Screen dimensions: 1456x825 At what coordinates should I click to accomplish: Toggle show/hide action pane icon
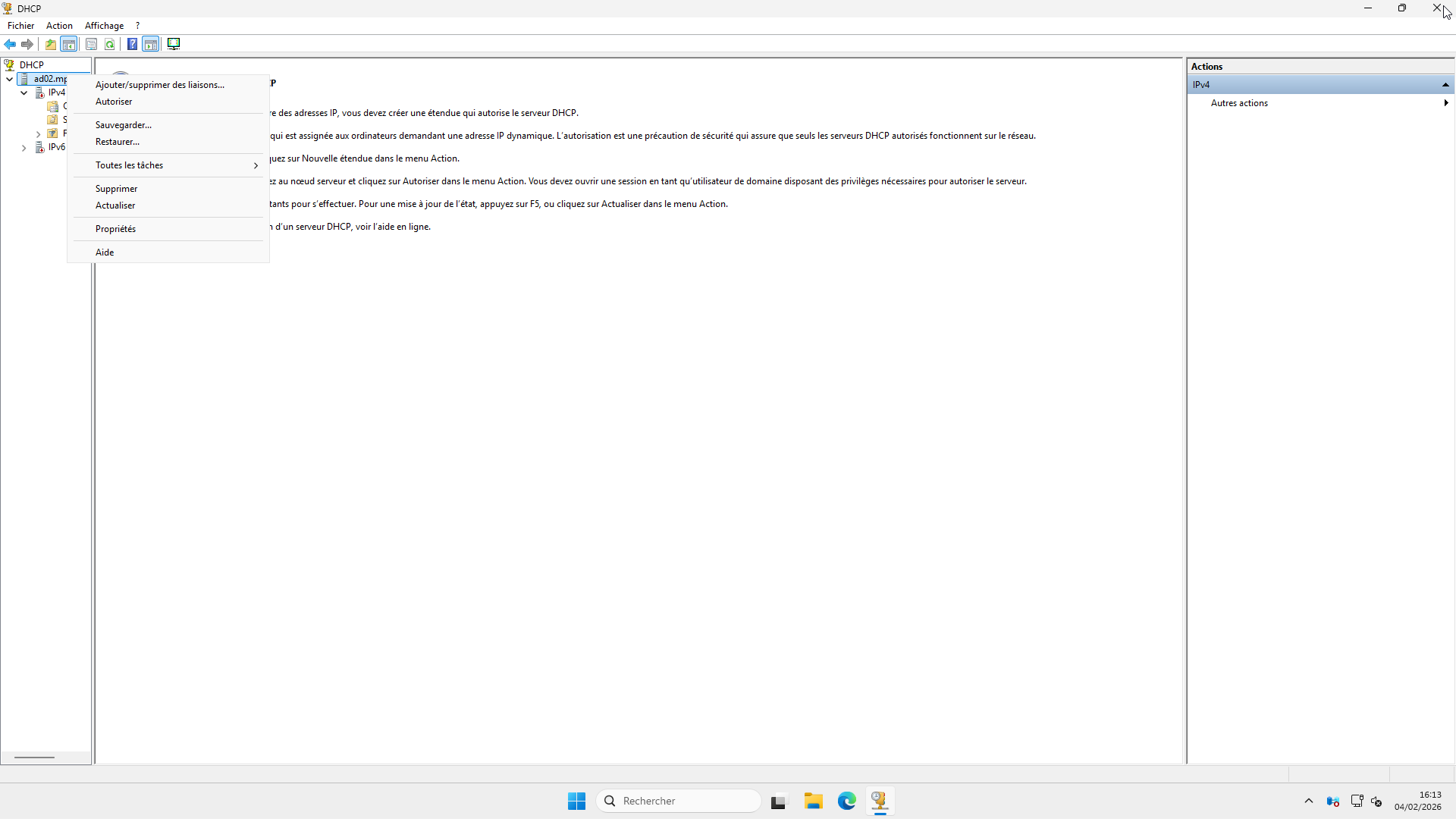click(x=151, y=44)
